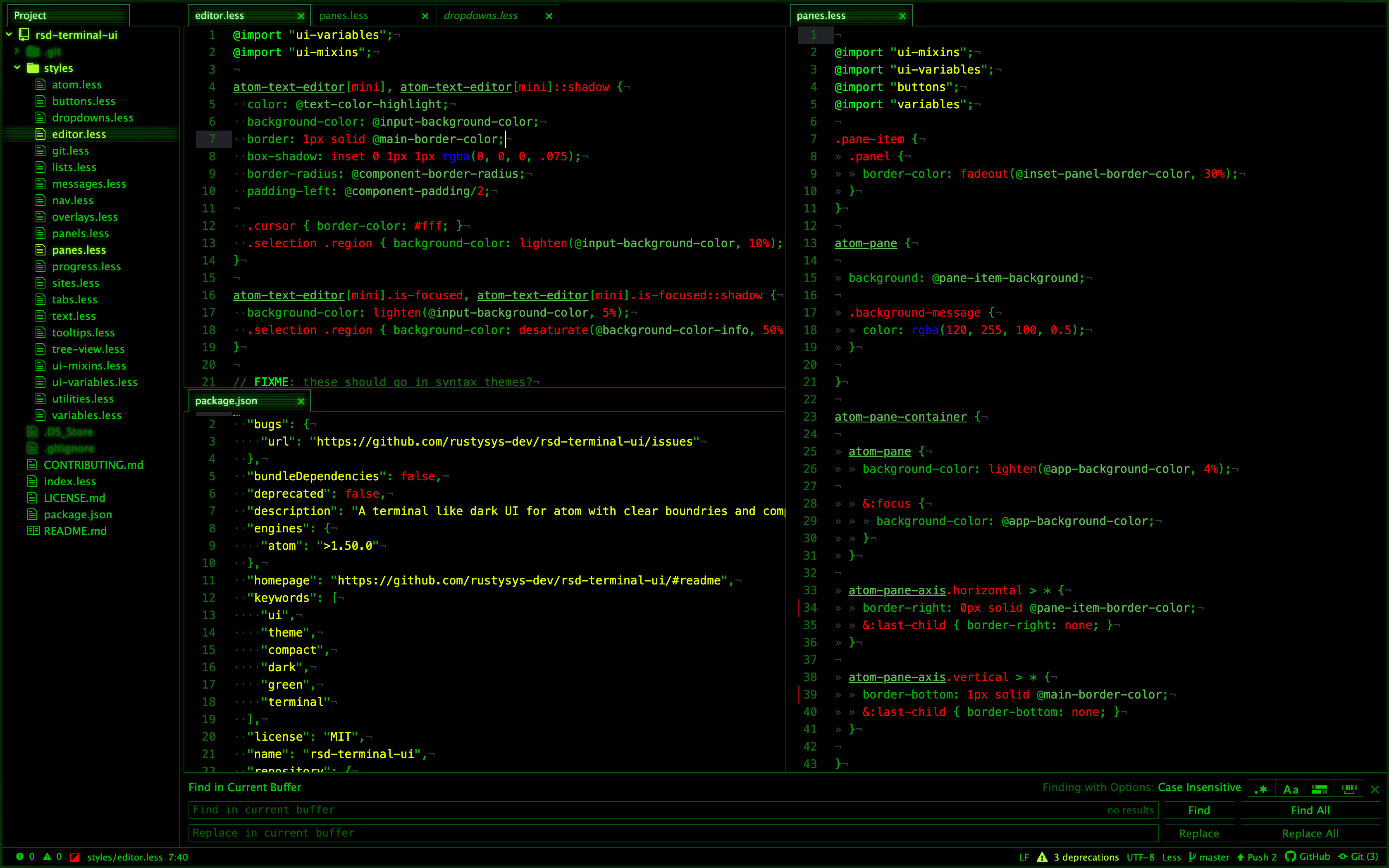This screenshot has width=1389, height=868.
Task: Close the right pane panes.less tab
Action: click(x=902, y=16)
